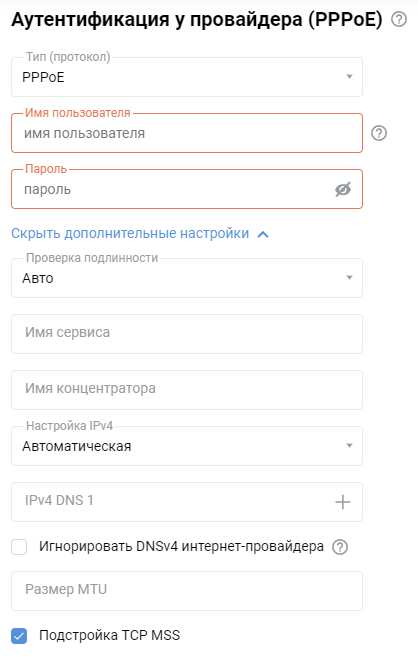418x658 pixels.
Task: Click the arrow icon in Тип (протокол) field
Action: (x=349, y=77)
